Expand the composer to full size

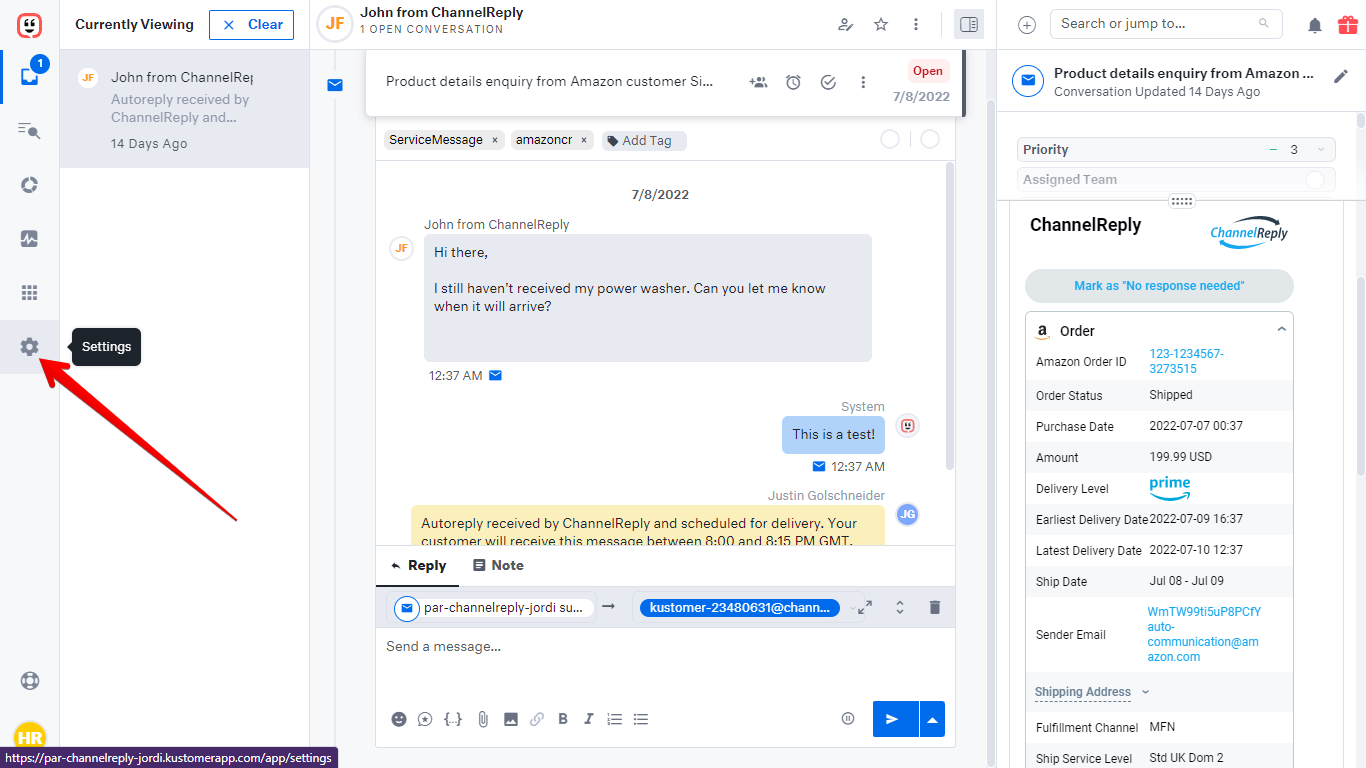click(866, 607)
